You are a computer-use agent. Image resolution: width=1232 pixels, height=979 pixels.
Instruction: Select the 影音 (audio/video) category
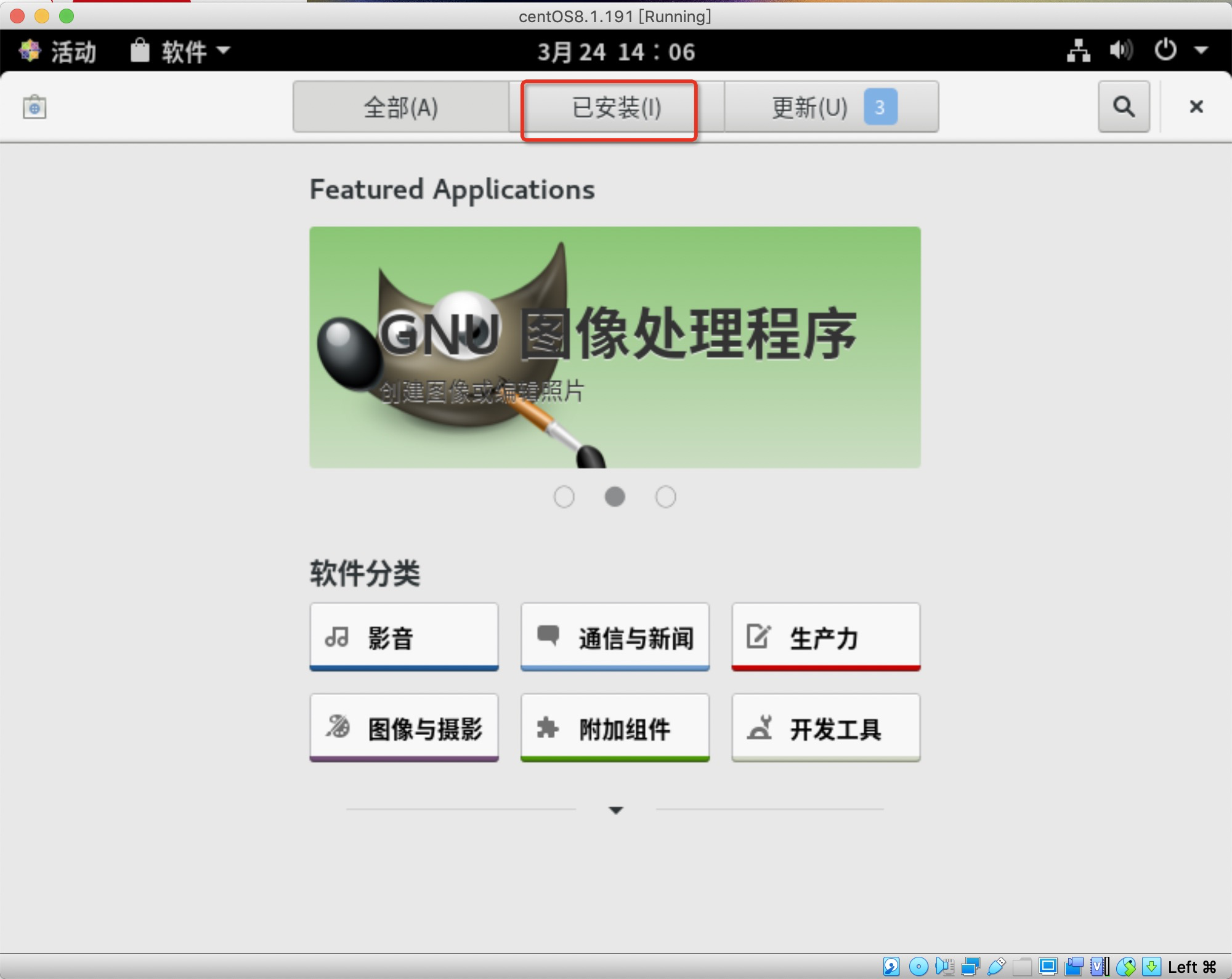point(404,637)
